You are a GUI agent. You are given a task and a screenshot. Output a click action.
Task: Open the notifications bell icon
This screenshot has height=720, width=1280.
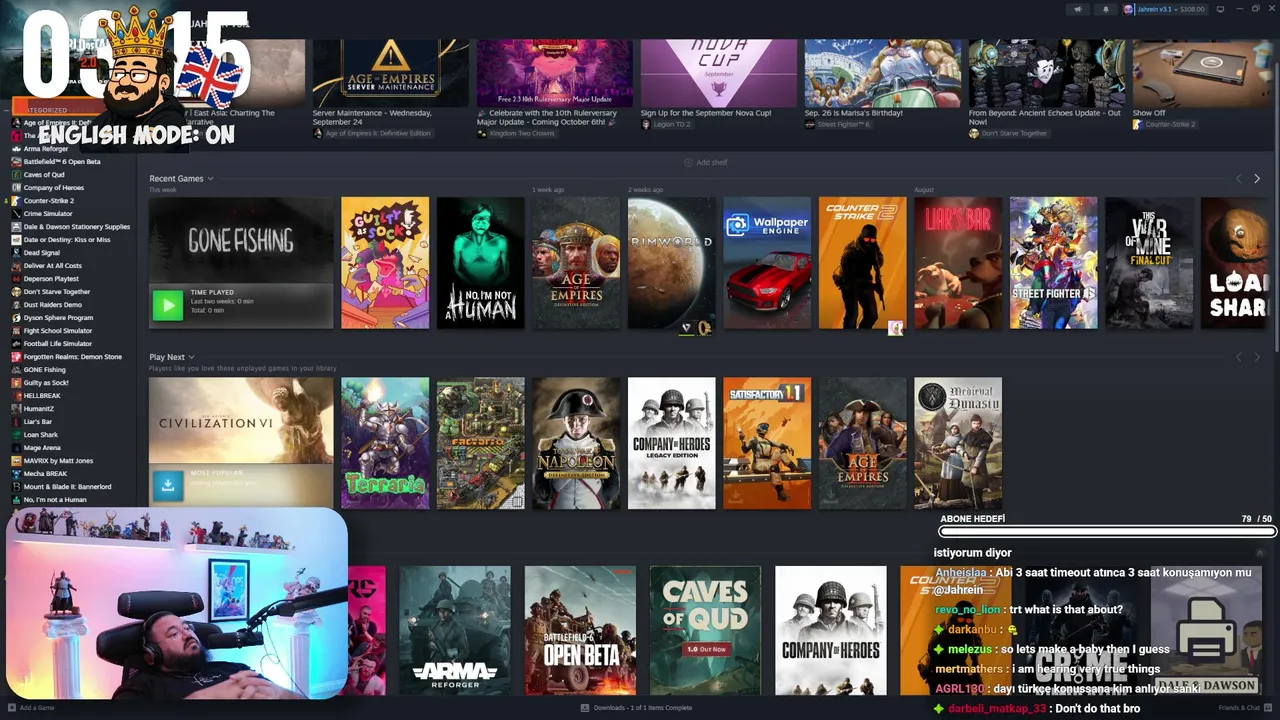(1105, 9)
